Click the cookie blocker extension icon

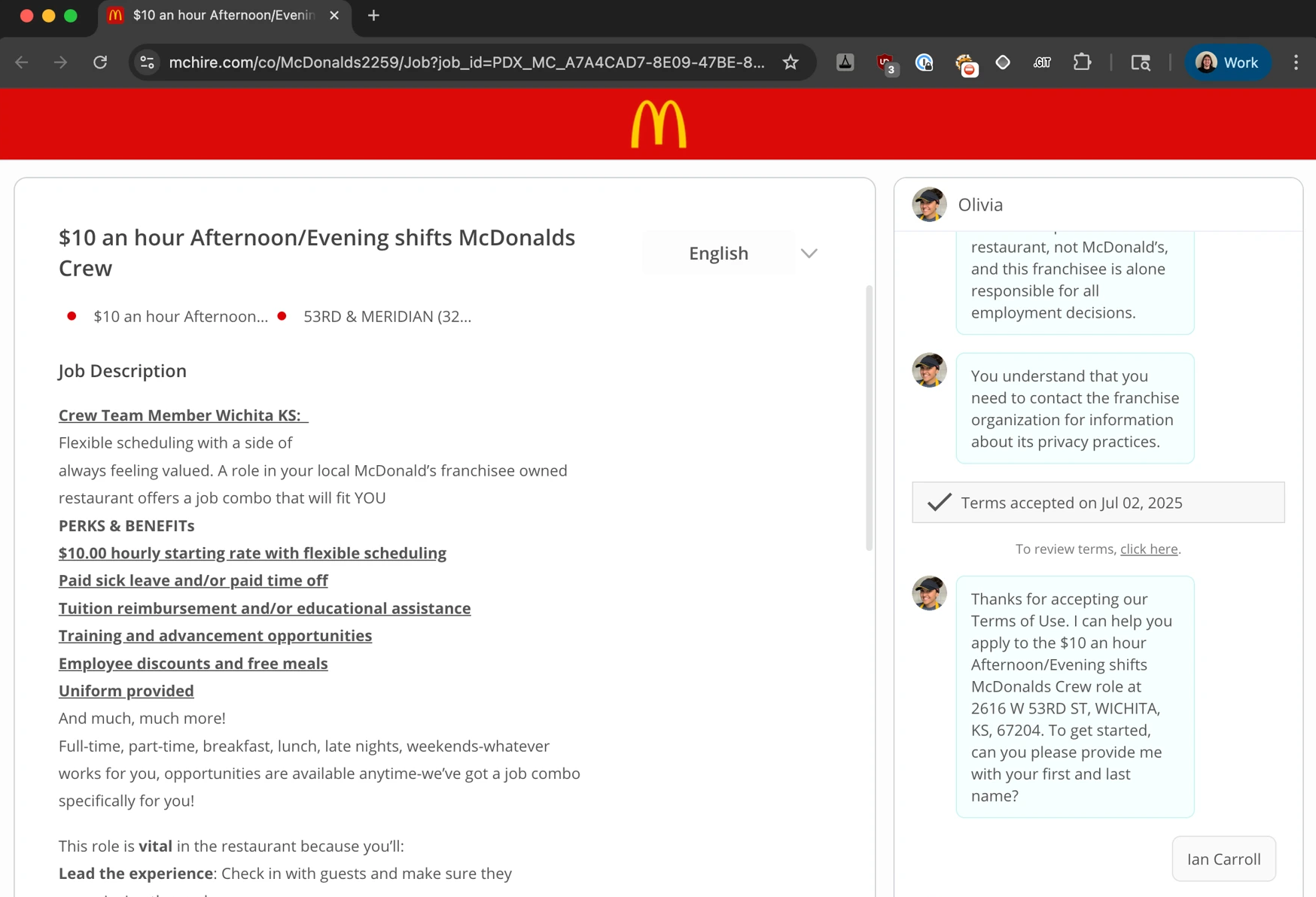tap(965, 64)
